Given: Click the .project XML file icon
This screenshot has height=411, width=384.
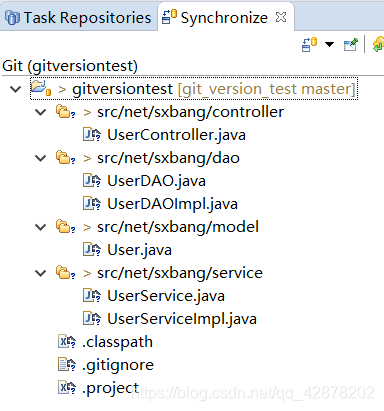Looking at the screenshot, I should pyautogui.click(x=67, y=388).
